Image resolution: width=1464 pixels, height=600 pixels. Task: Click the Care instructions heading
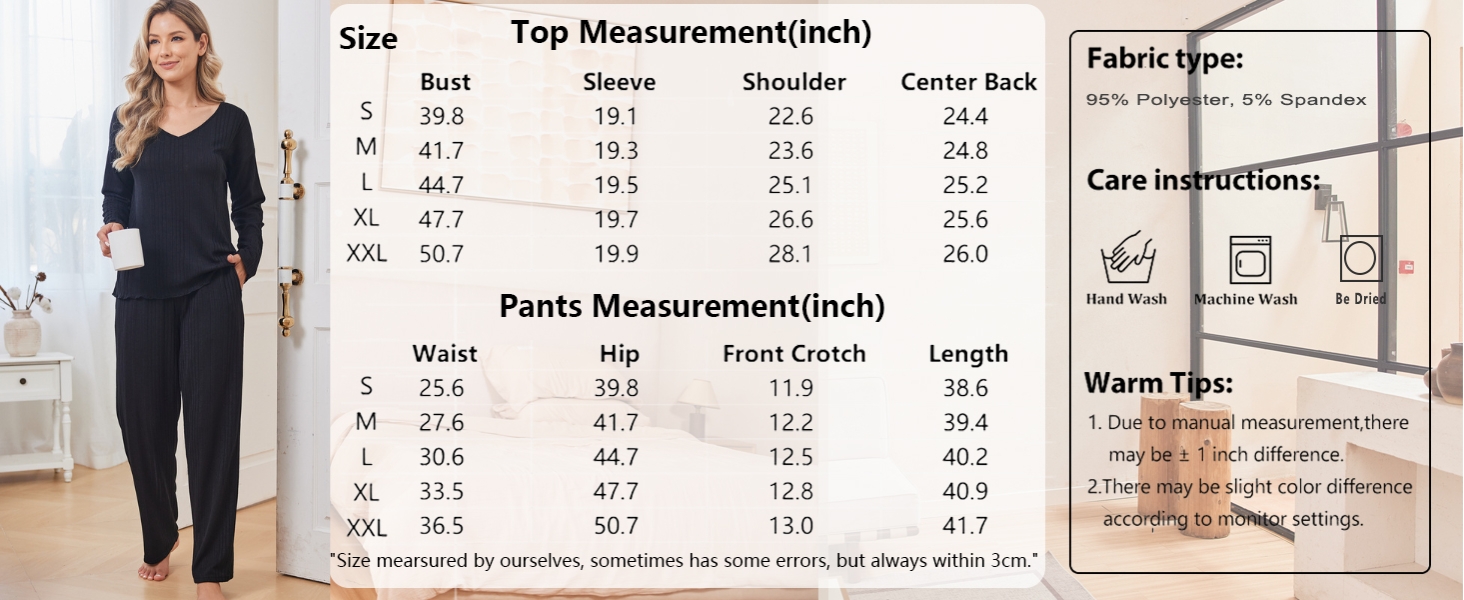coord(1203,180)
